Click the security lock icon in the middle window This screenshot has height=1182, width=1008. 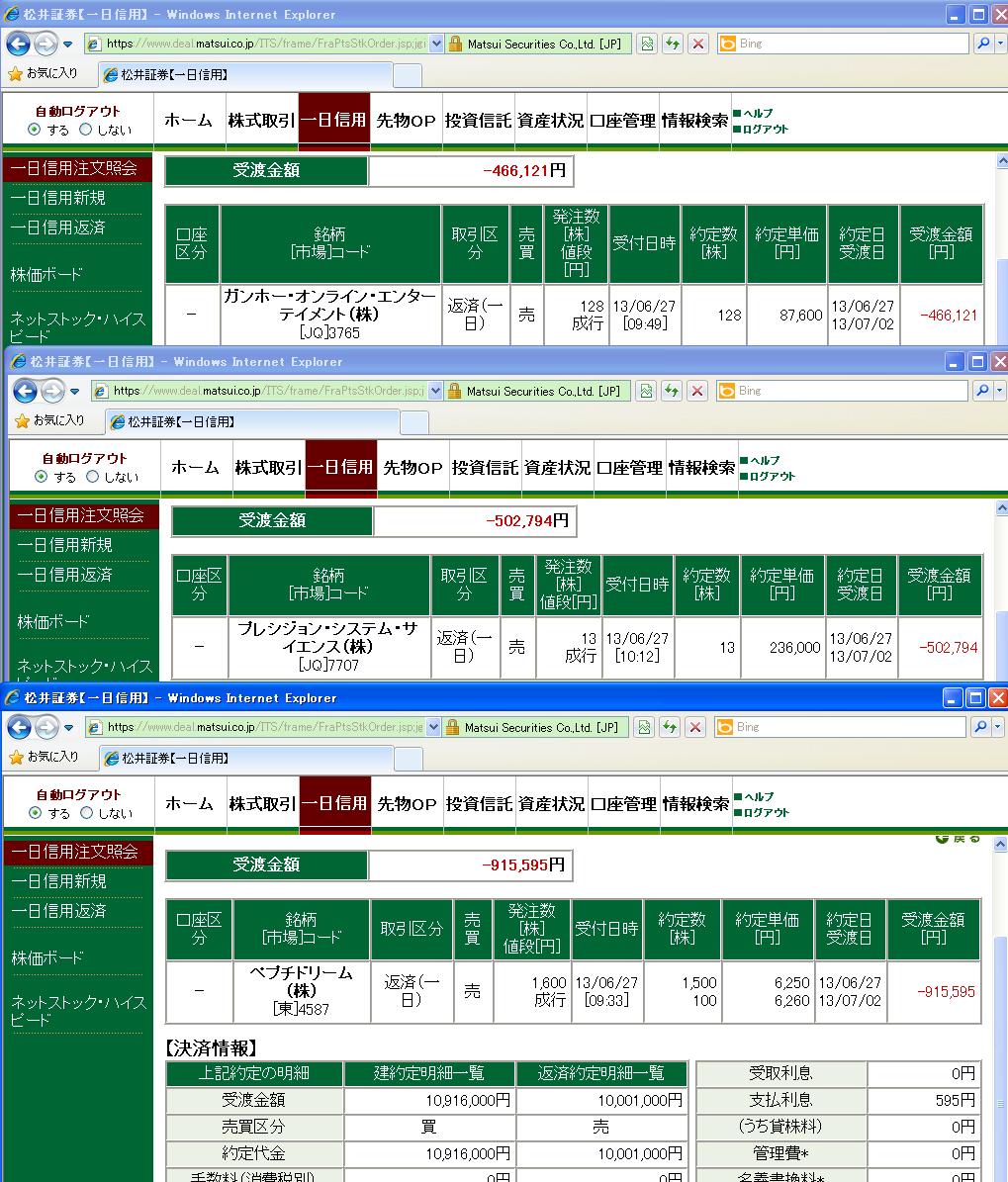click(455, 391)
